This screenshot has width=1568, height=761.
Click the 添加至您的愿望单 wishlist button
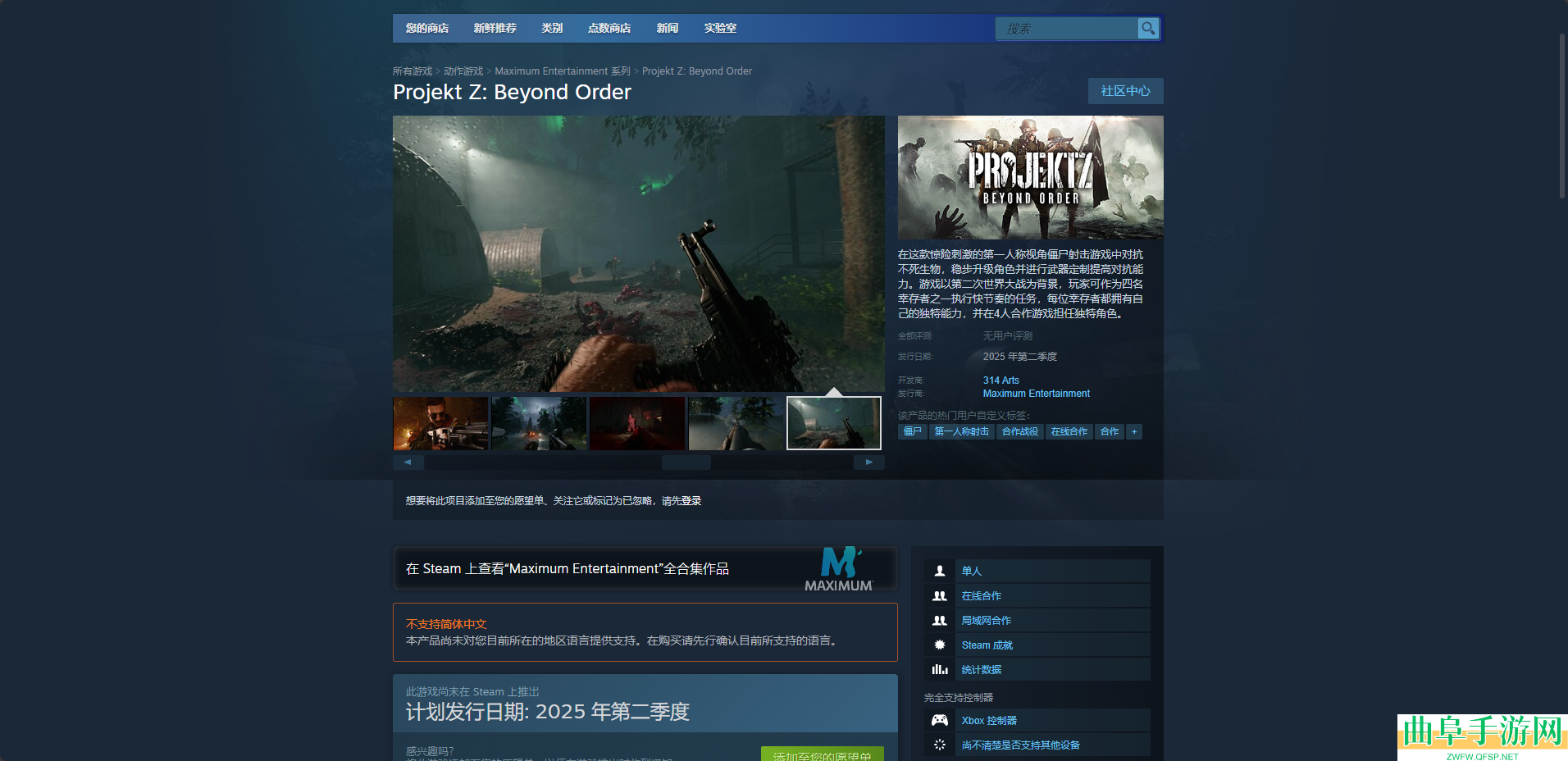click(823, 754)
